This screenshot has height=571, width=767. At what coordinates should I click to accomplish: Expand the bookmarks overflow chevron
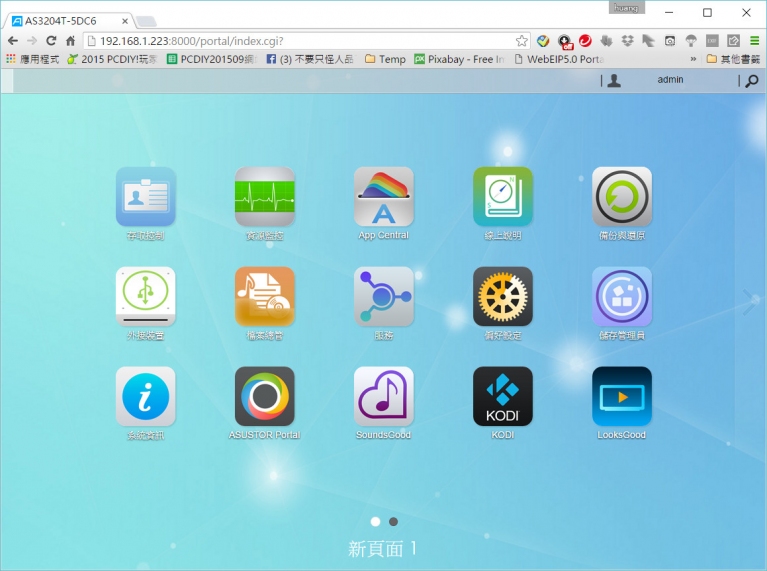[693, 59]
